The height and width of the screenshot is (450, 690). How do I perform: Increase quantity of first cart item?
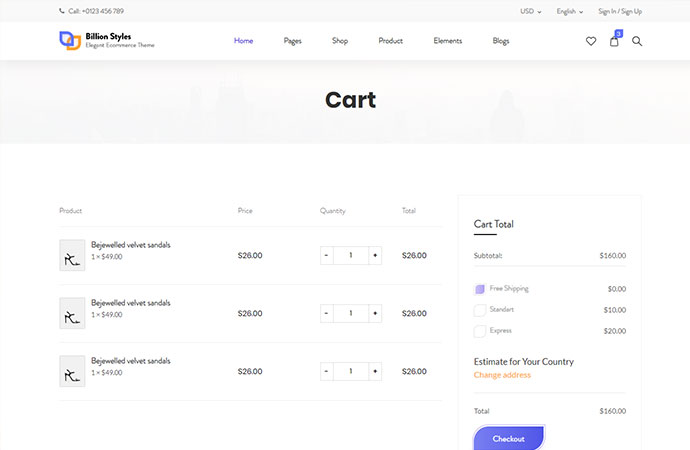click(375, 255)
